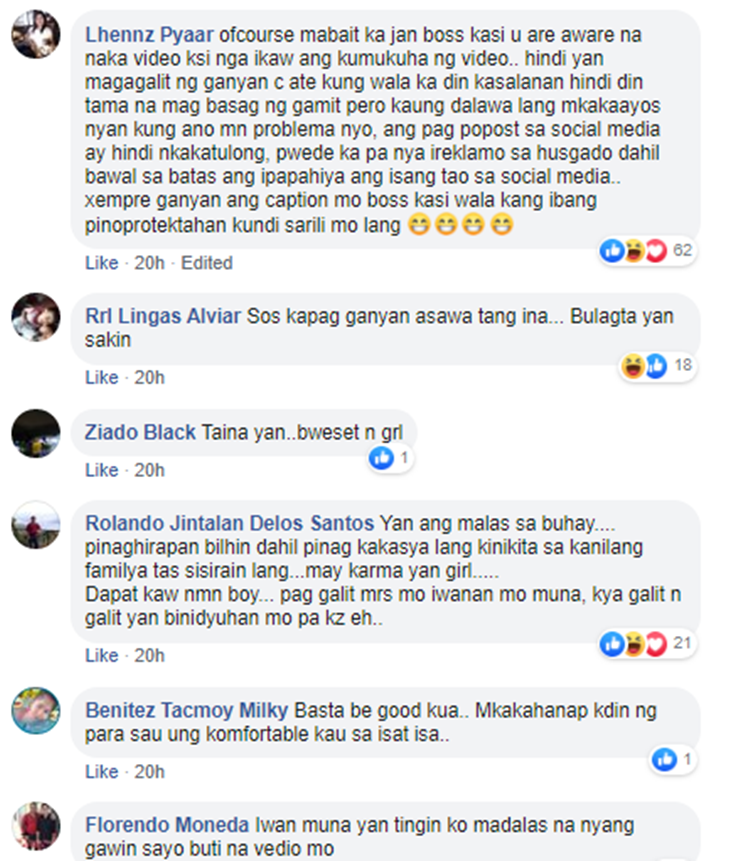Open Rrl Lingas Alviar's profile picture

point(36,317)
